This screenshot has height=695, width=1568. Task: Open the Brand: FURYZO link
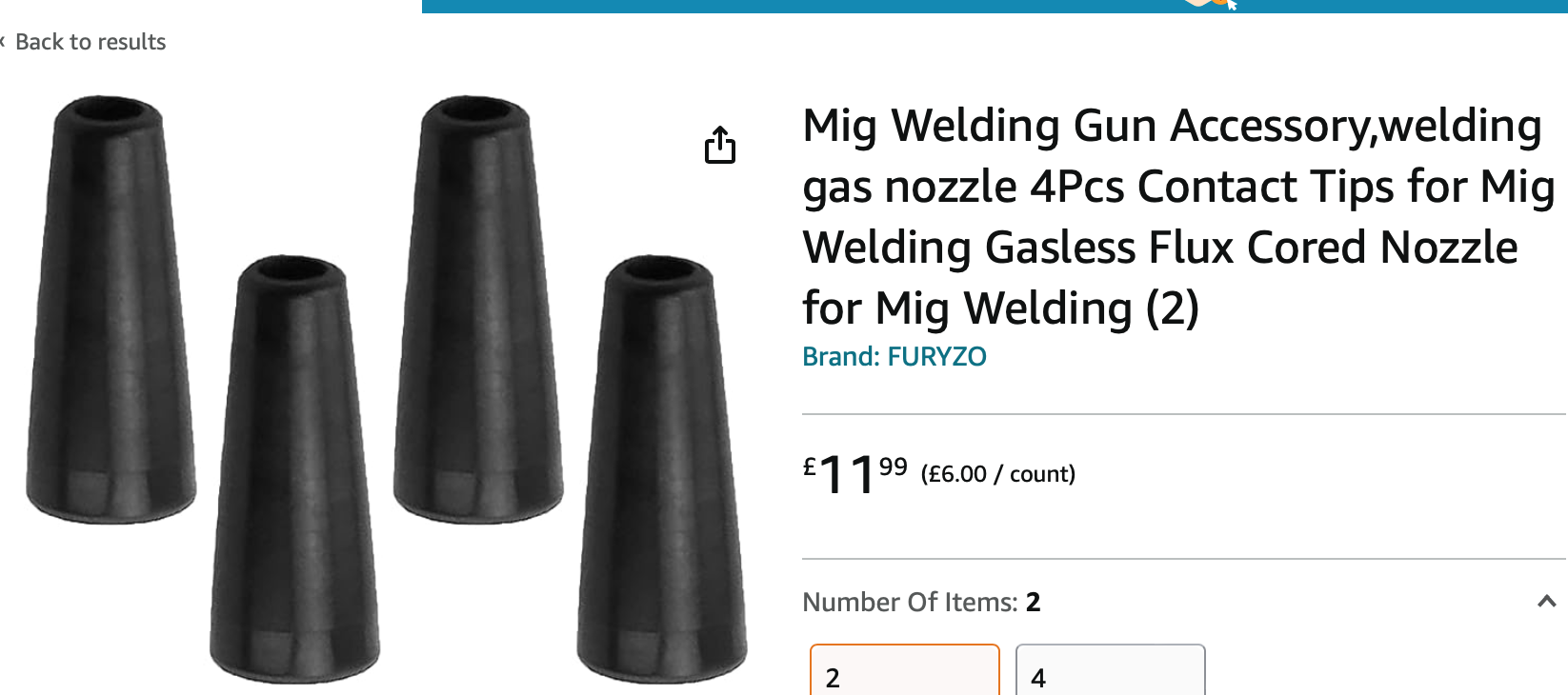tap(894, 356)
